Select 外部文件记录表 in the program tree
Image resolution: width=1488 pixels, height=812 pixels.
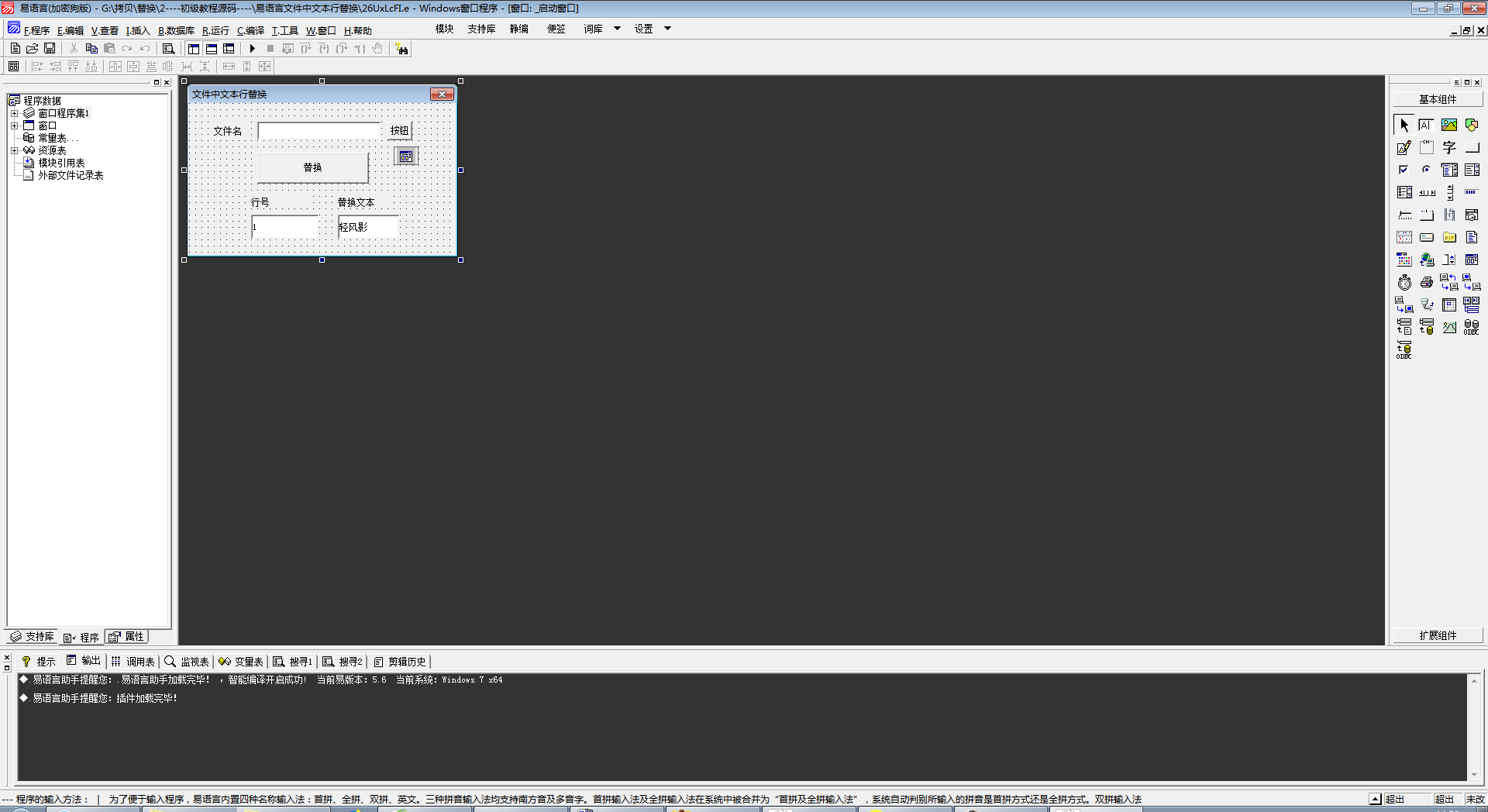pos(71,175)
